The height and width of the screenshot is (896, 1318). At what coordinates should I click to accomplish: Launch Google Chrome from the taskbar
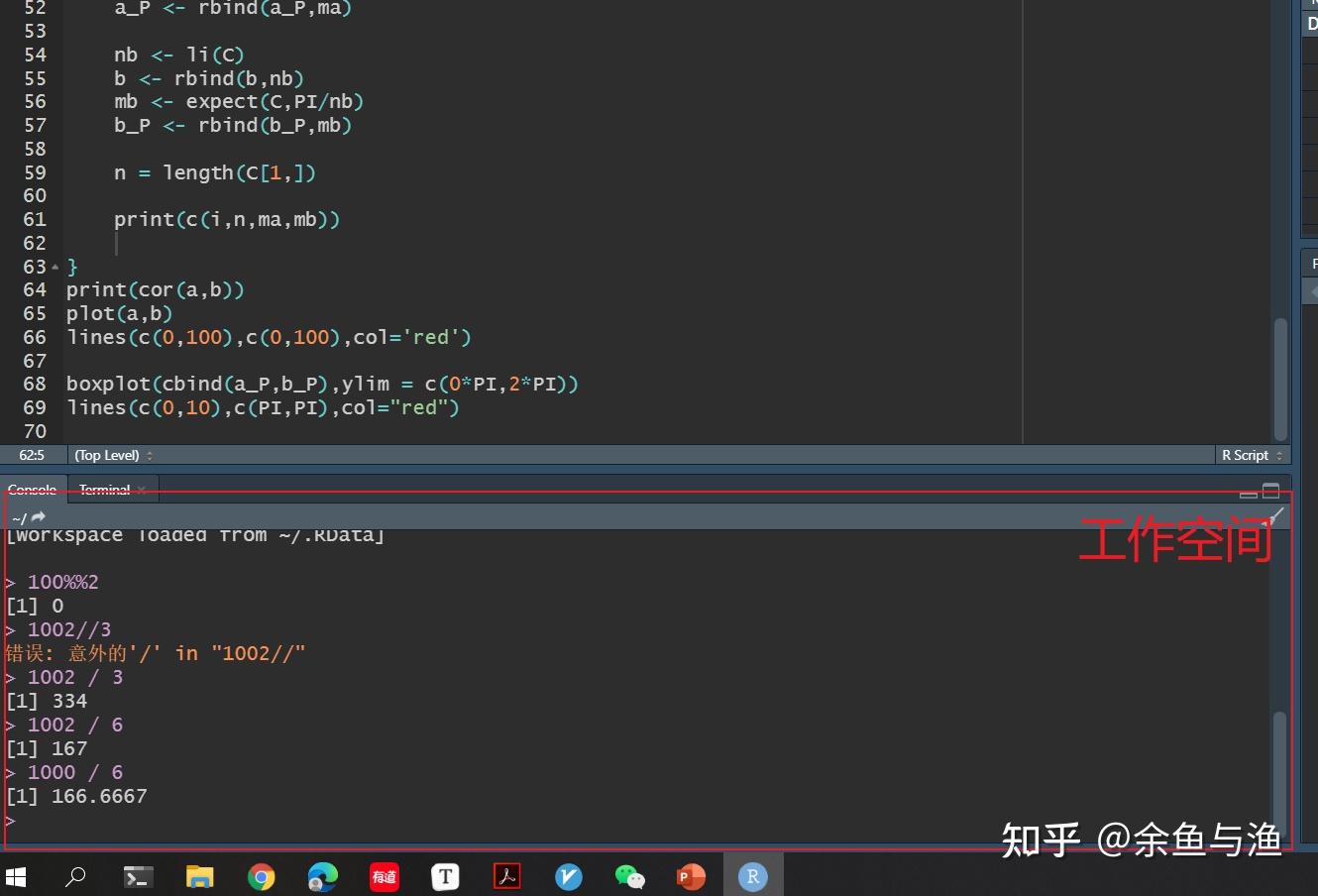pyautogui.click(x=261, y=875)
